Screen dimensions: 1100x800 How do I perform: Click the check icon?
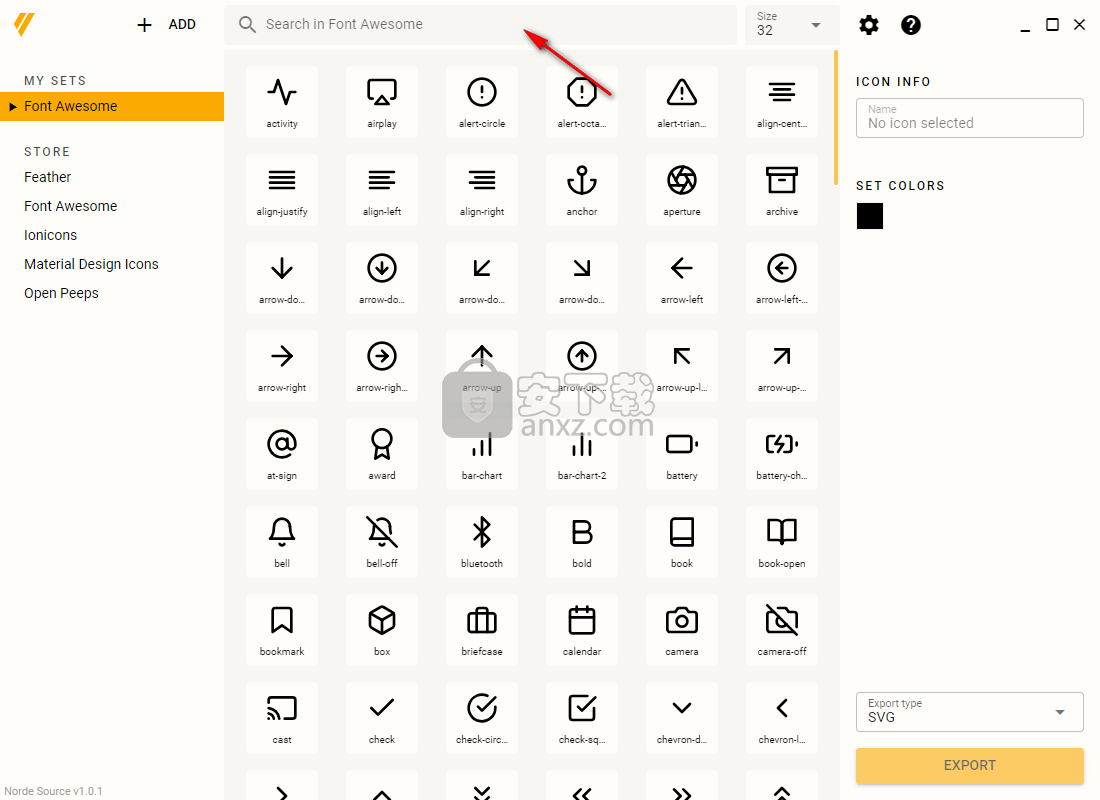point(382,718)
